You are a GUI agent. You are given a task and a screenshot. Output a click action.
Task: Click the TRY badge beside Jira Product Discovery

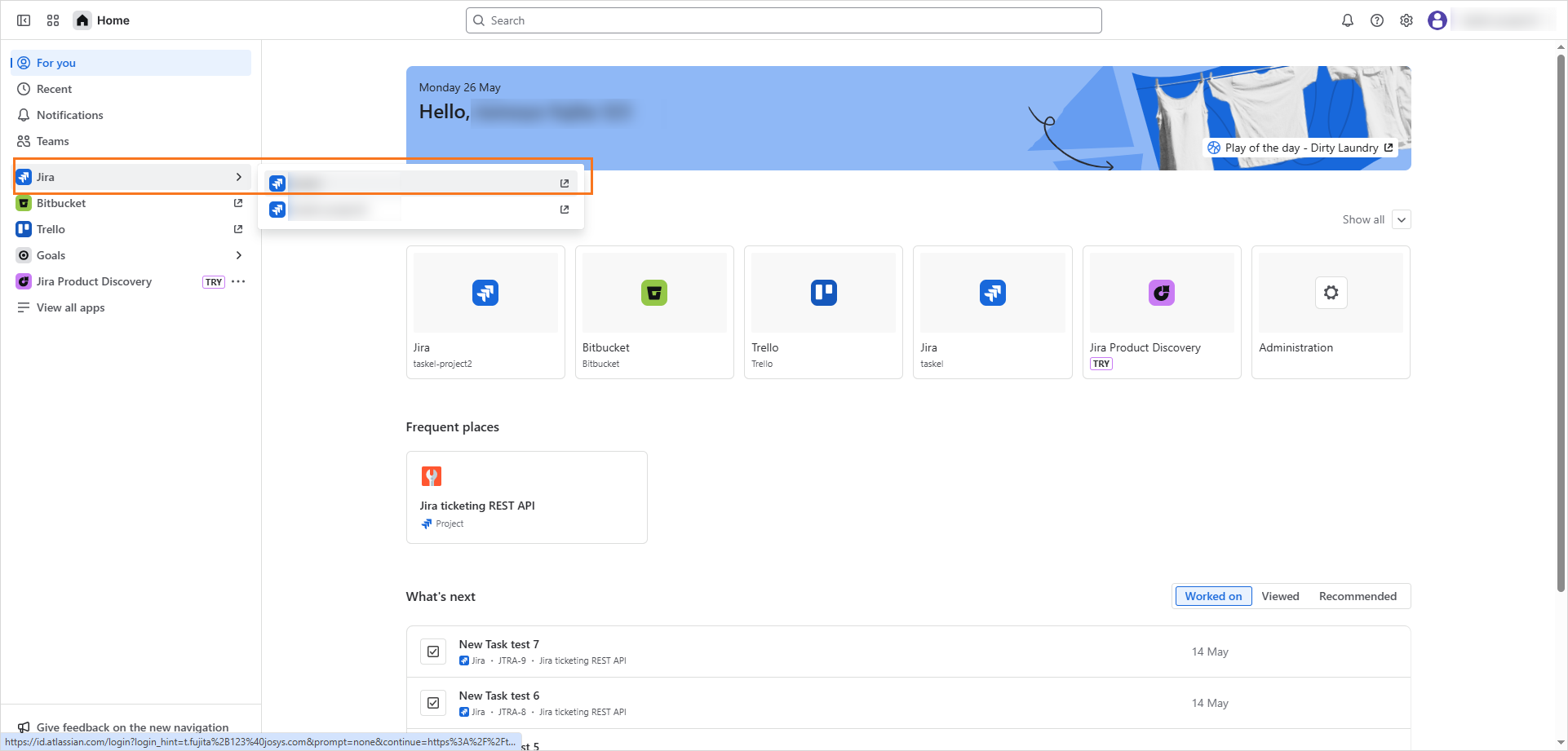click(214, 282)
